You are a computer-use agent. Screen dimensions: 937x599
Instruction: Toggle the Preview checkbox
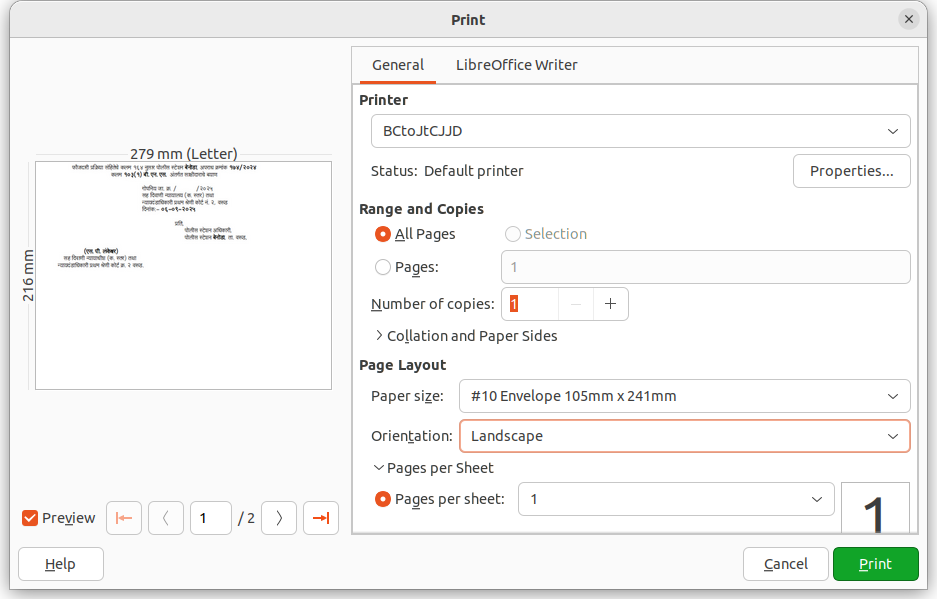[29, 517]
